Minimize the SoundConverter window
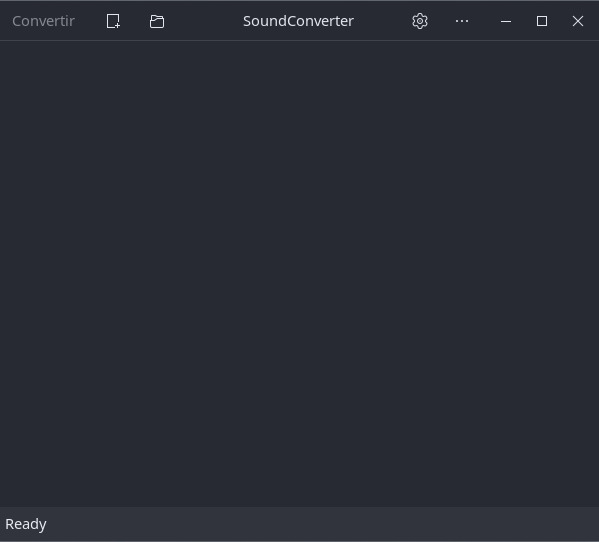This screenshot has width=599, height=542. tap(506, 21)
